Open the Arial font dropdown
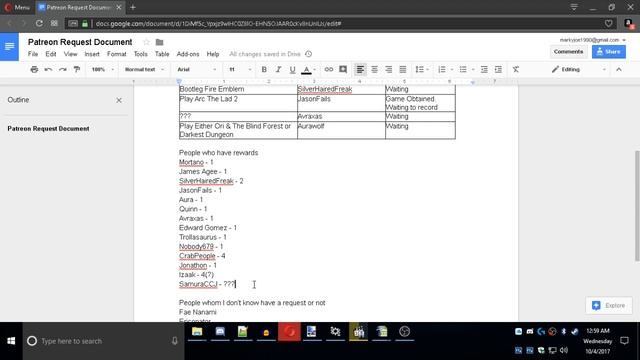Image resolution: width=640 pixels, height=360 pixels. (x=196, y=69)
